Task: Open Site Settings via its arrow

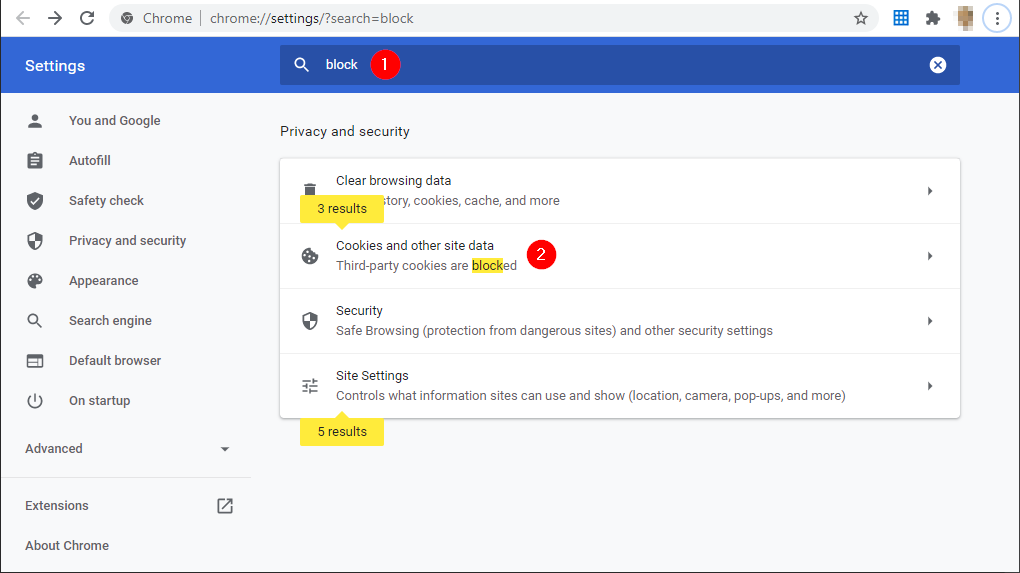Action: click(x=930, y=386)
